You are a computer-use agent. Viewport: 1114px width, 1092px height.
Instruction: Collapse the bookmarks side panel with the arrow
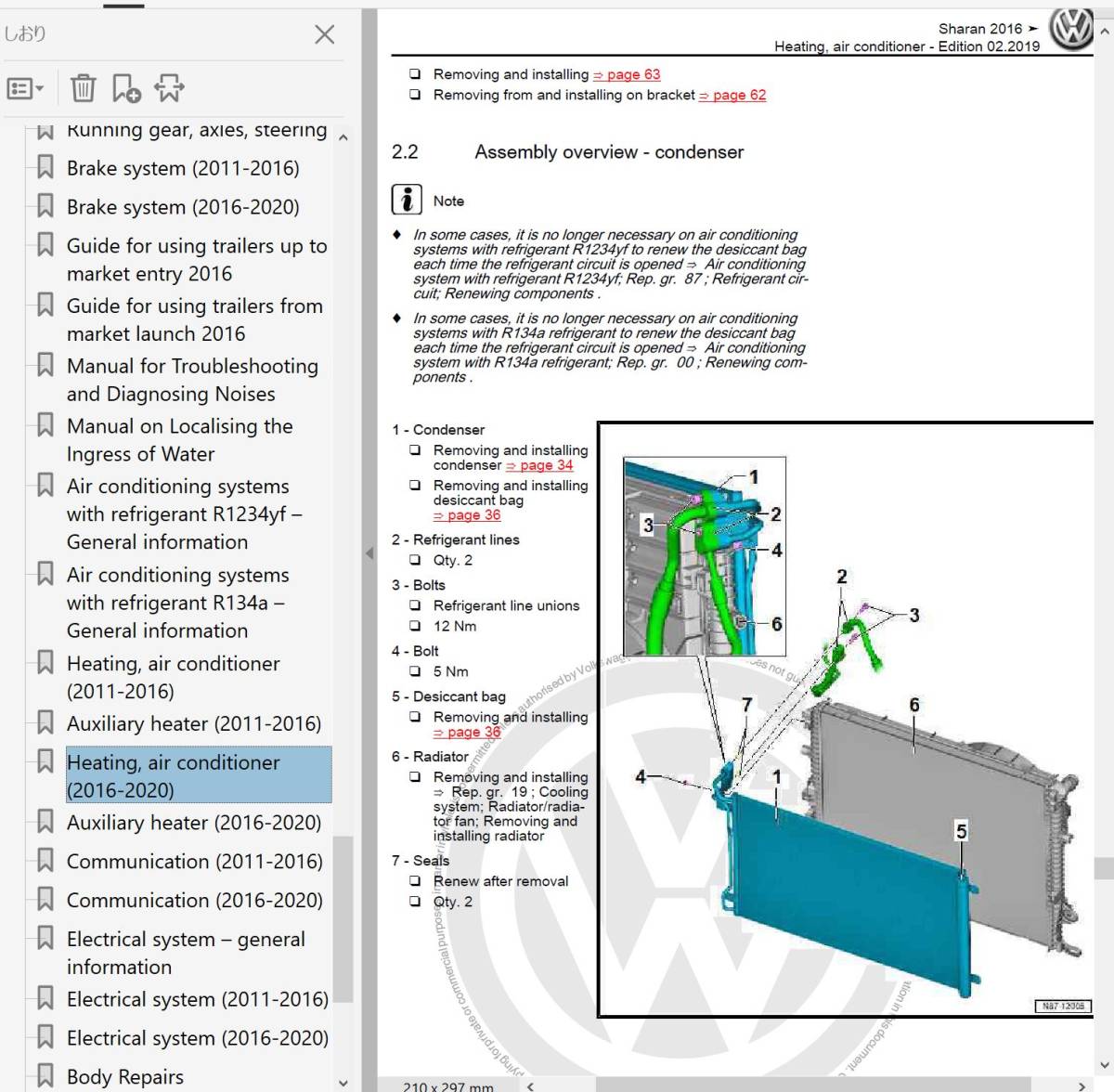point(369,552)
